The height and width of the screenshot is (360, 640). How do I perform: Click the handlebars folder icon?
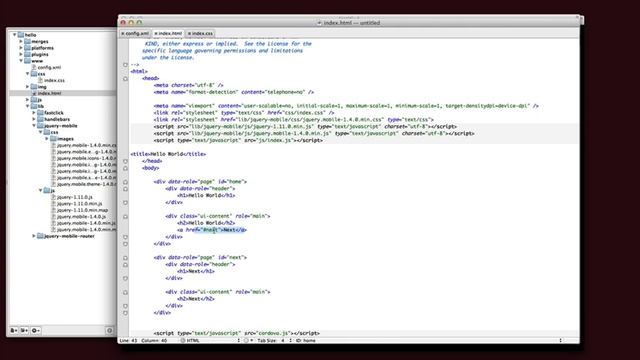coord(40,119)
